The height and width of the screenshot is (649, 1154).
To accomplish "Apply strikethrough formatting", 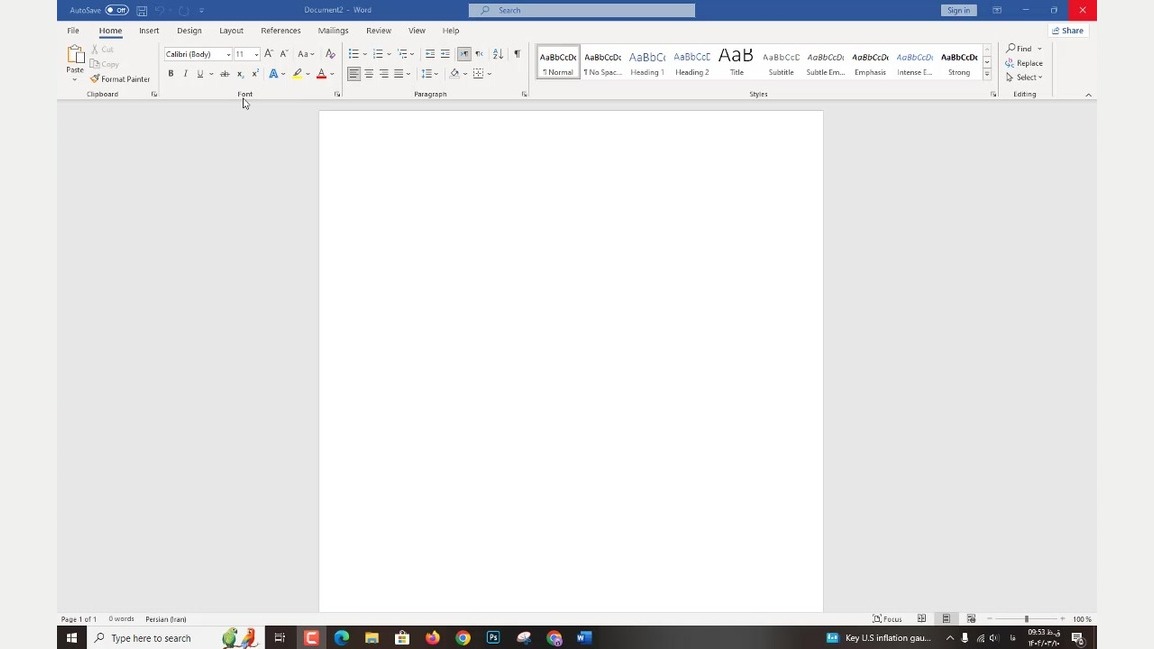I will click(224, 74).
